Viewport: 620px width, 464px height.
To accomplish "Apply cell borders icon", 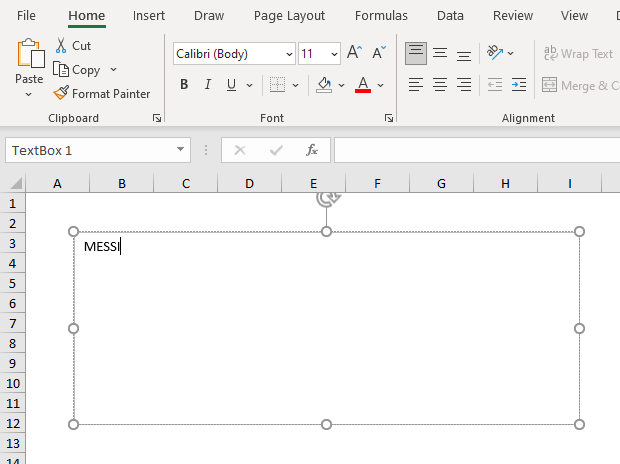I will tap(277, 85).
